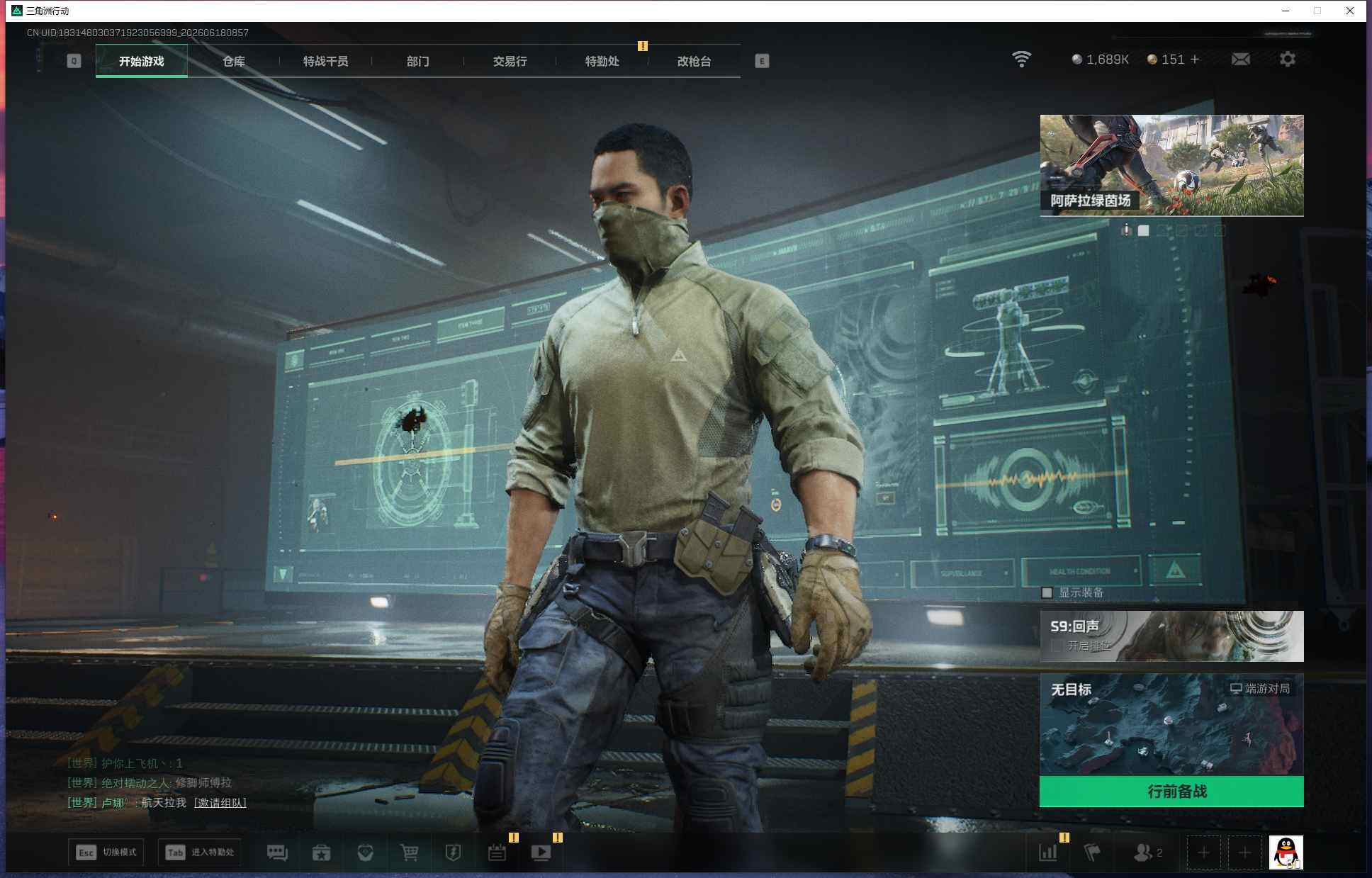Open the 无目标 map selection card
Screen dimensions: 1372x878
[1171, 724]
